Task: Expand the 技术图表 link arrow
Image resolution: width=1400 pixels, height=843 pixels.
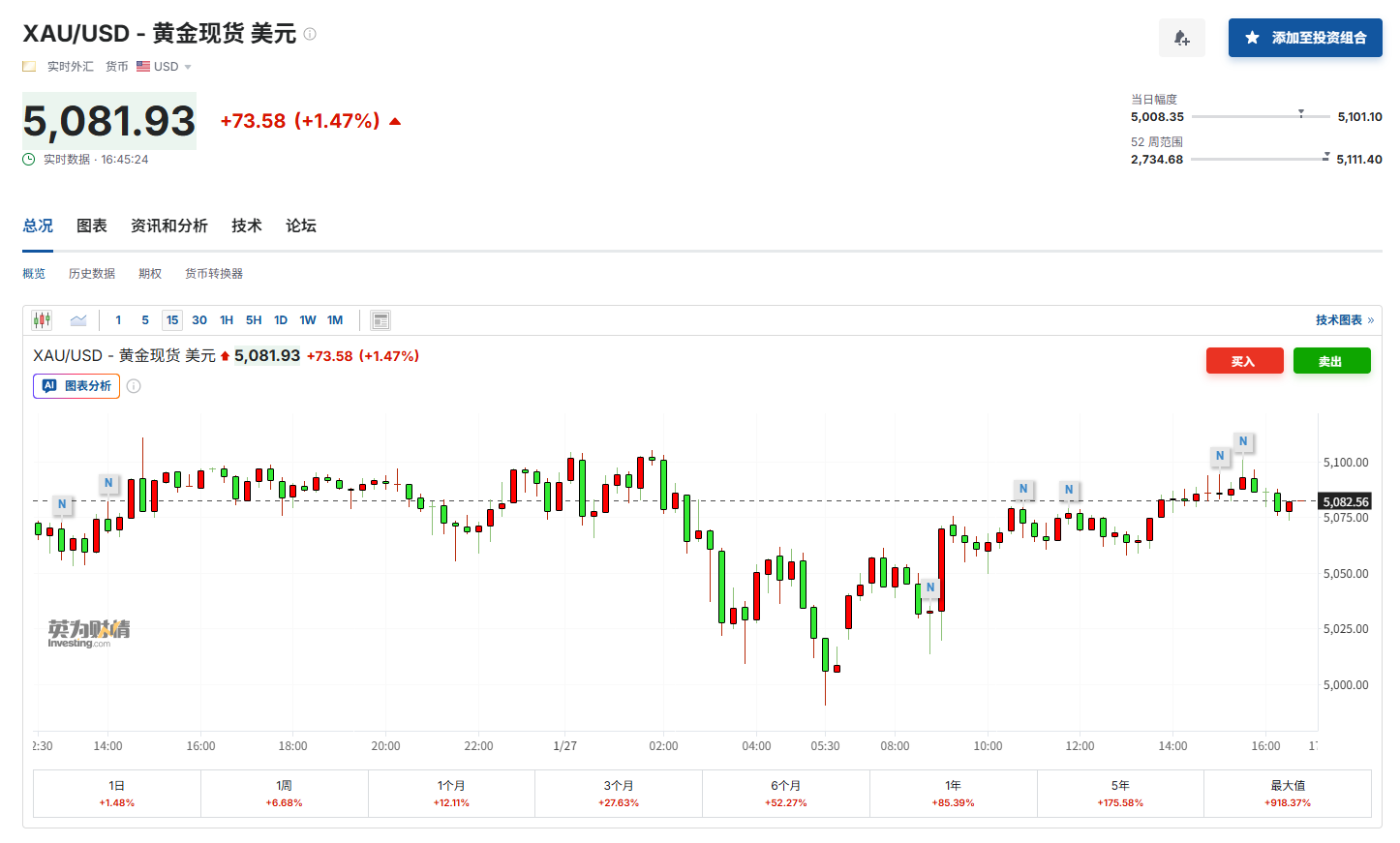Action: tap(1370, 320)
